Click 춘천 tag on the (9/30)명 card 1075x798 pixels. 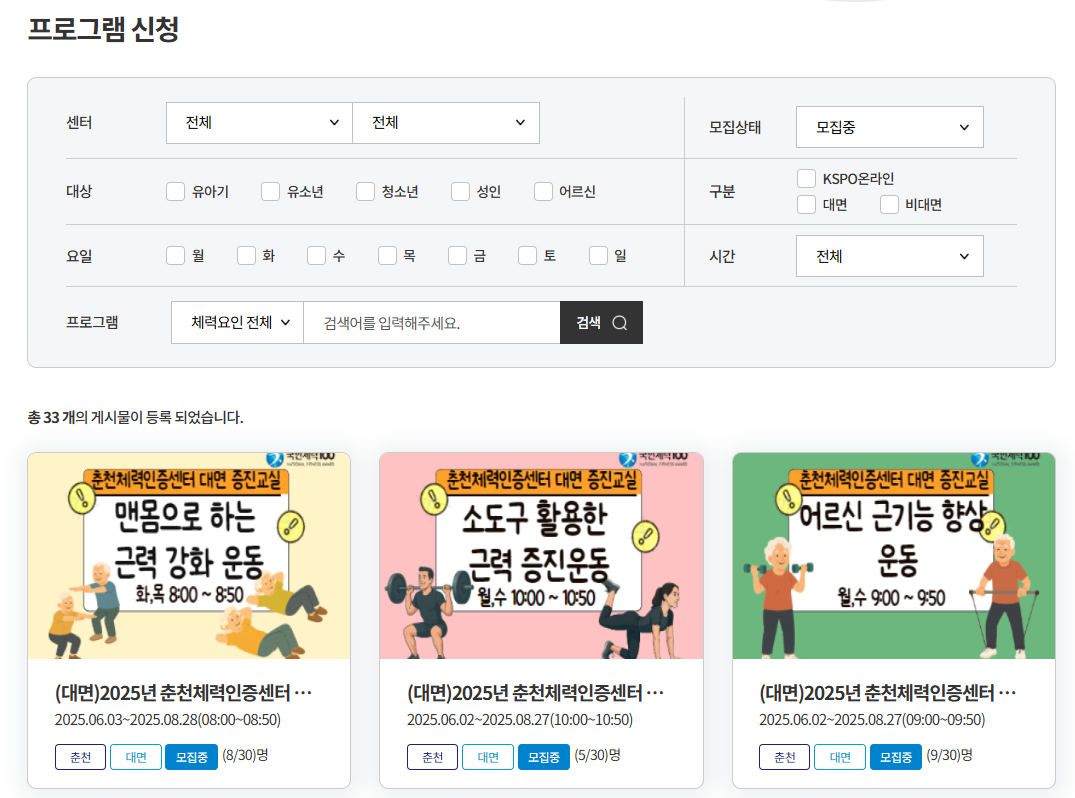[x=785, y=757]
